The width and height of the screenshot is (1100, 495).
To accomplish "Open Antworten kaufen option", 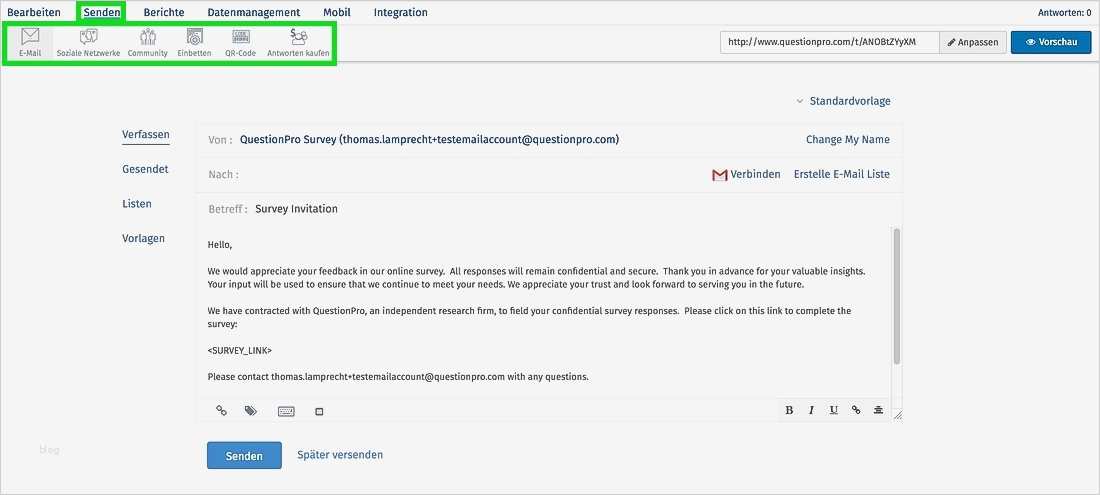I will click(x=298, y=43).
